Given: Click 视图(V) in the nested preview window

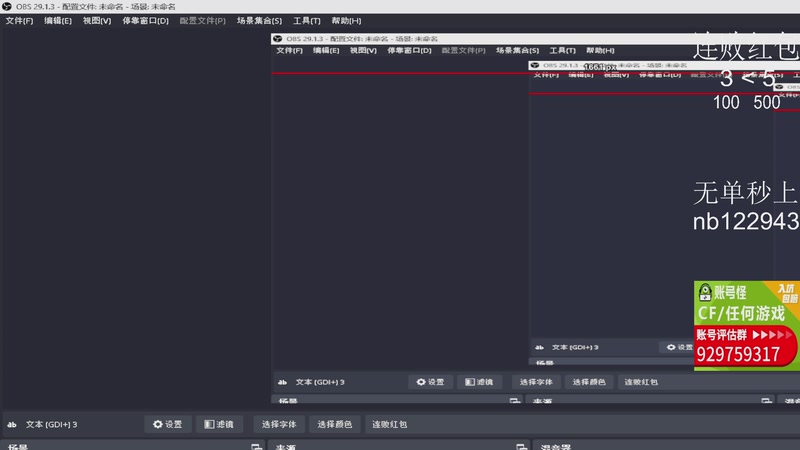Looking at the screenshot, I should click(363, 51).
